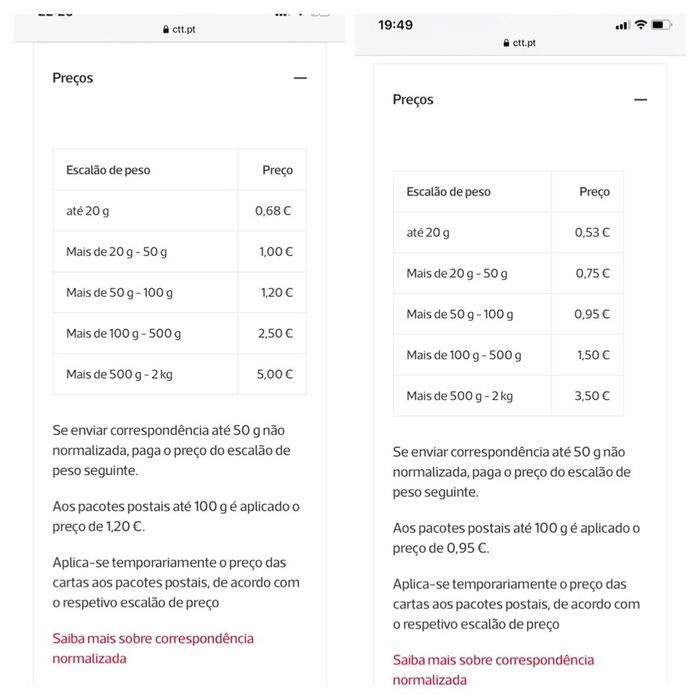Open right 'Saiba mais sobre correspondência normalizada' link
The image size is (700, 700).
click(x=493, y=670)
